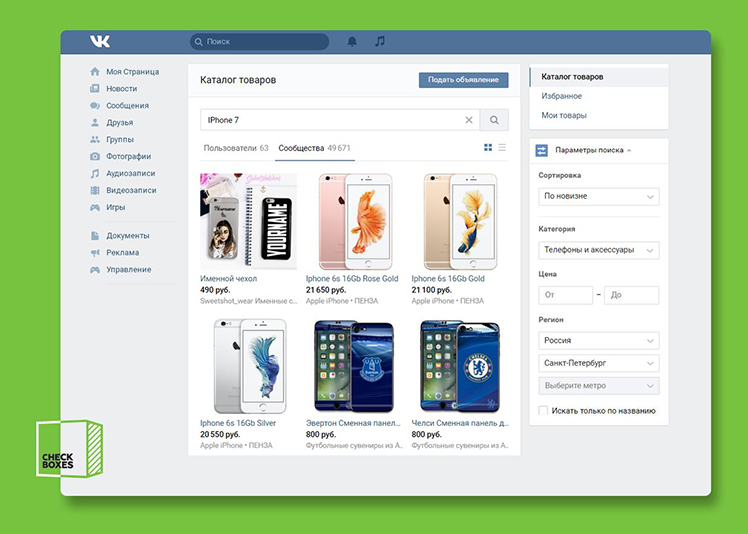Click Подать объявление button
This screenshot has width=748, height=534.
tap(463, 80)
